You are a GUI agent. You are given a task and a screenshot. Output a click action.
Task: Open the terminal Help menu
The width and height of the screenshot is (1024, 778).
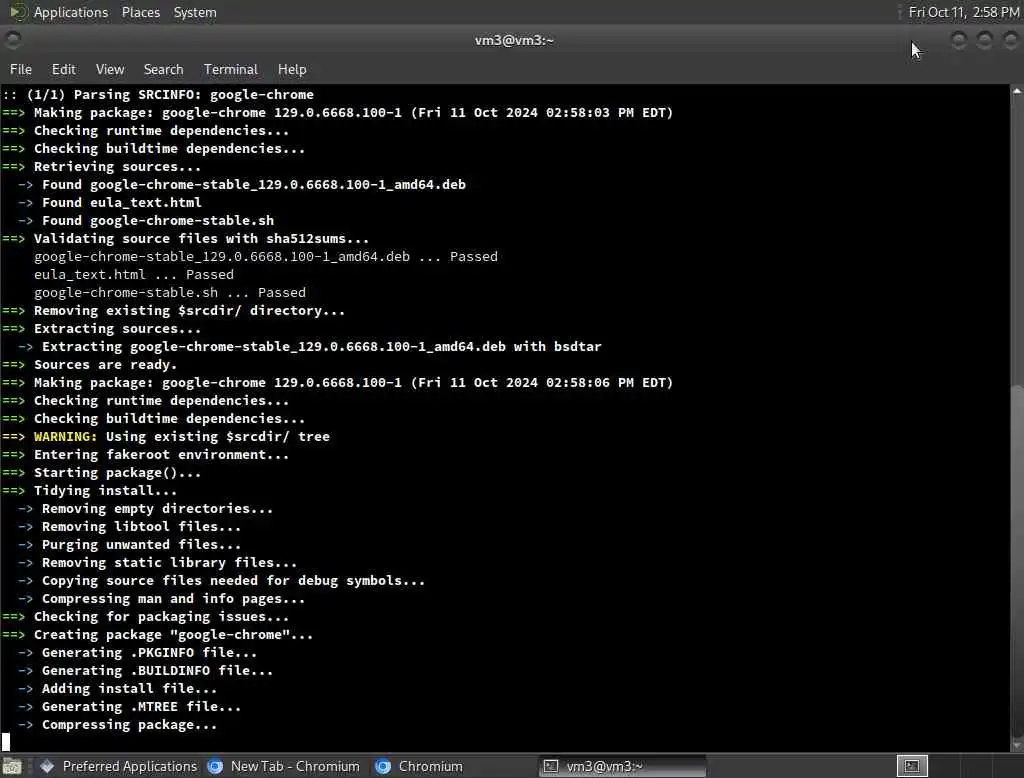[292, 69]
